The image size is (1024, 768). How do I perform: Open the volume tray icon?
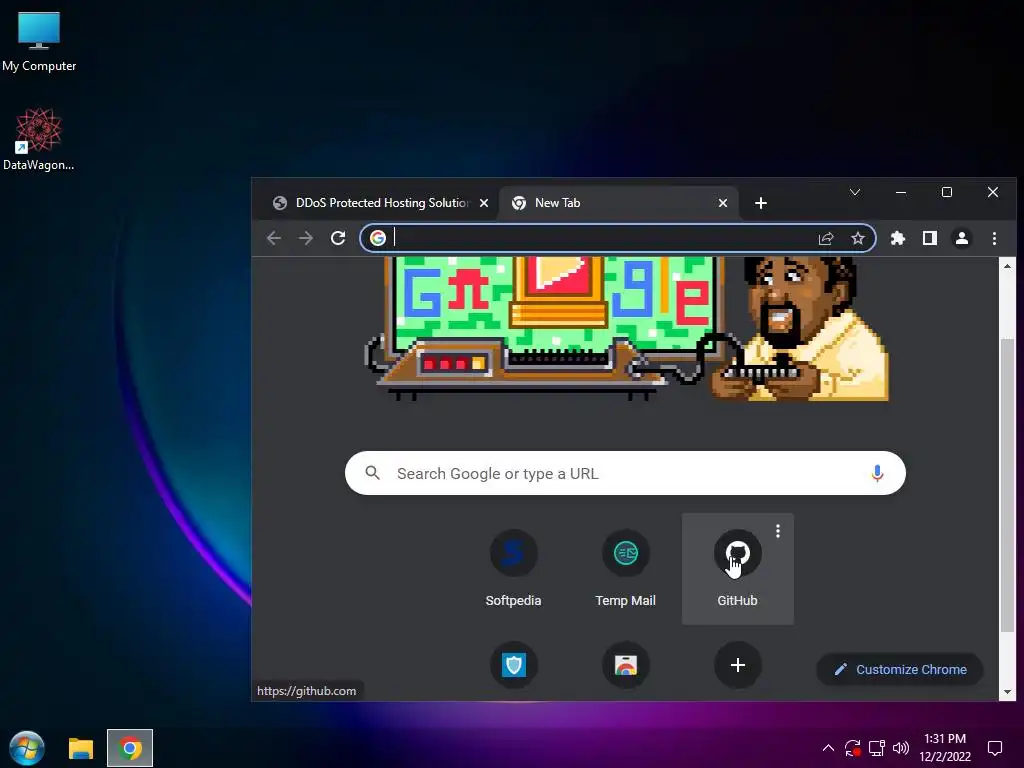pyautogui.click(x=901, y=748)
